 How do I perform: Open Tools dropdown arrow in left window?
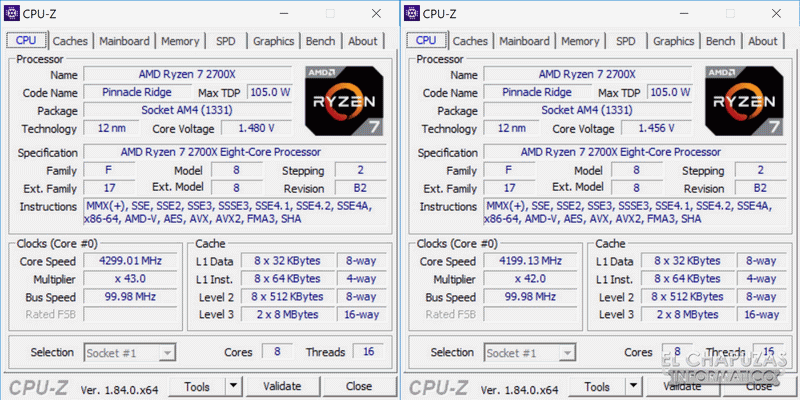tap(233, 386)
